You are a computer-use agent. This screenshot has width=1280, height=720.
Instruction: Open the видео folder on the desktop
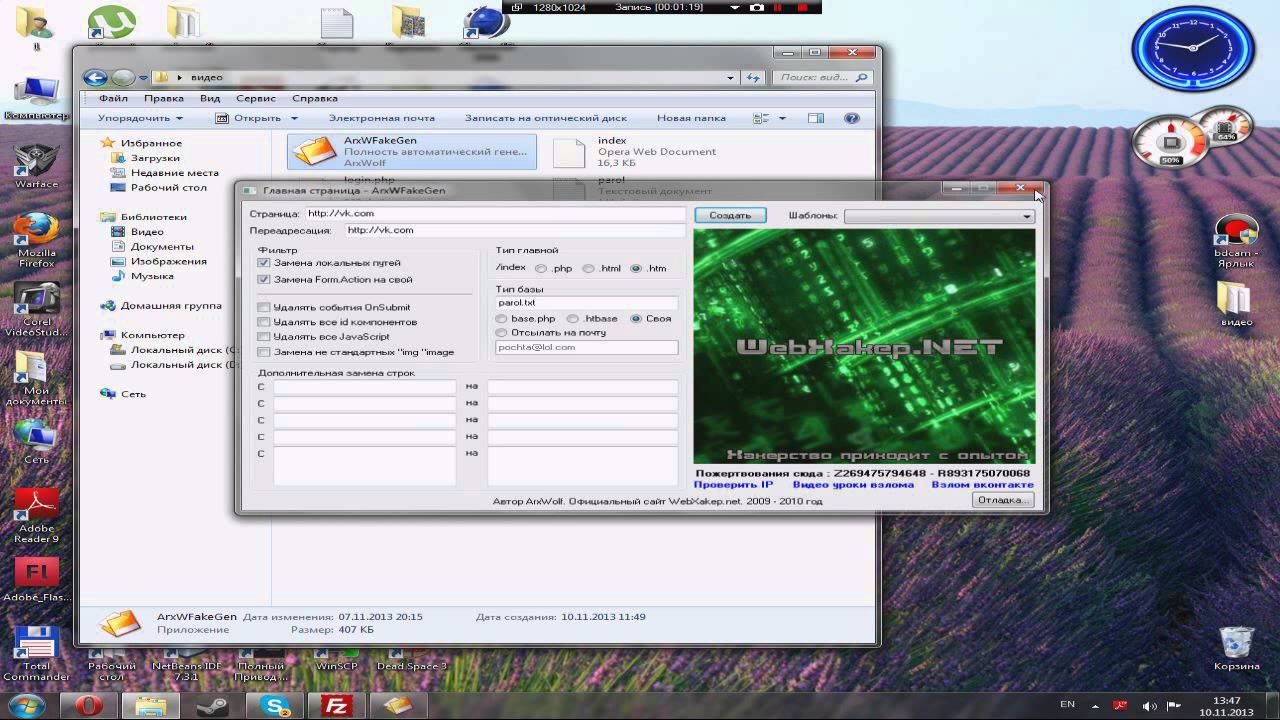pos(1237,305)
